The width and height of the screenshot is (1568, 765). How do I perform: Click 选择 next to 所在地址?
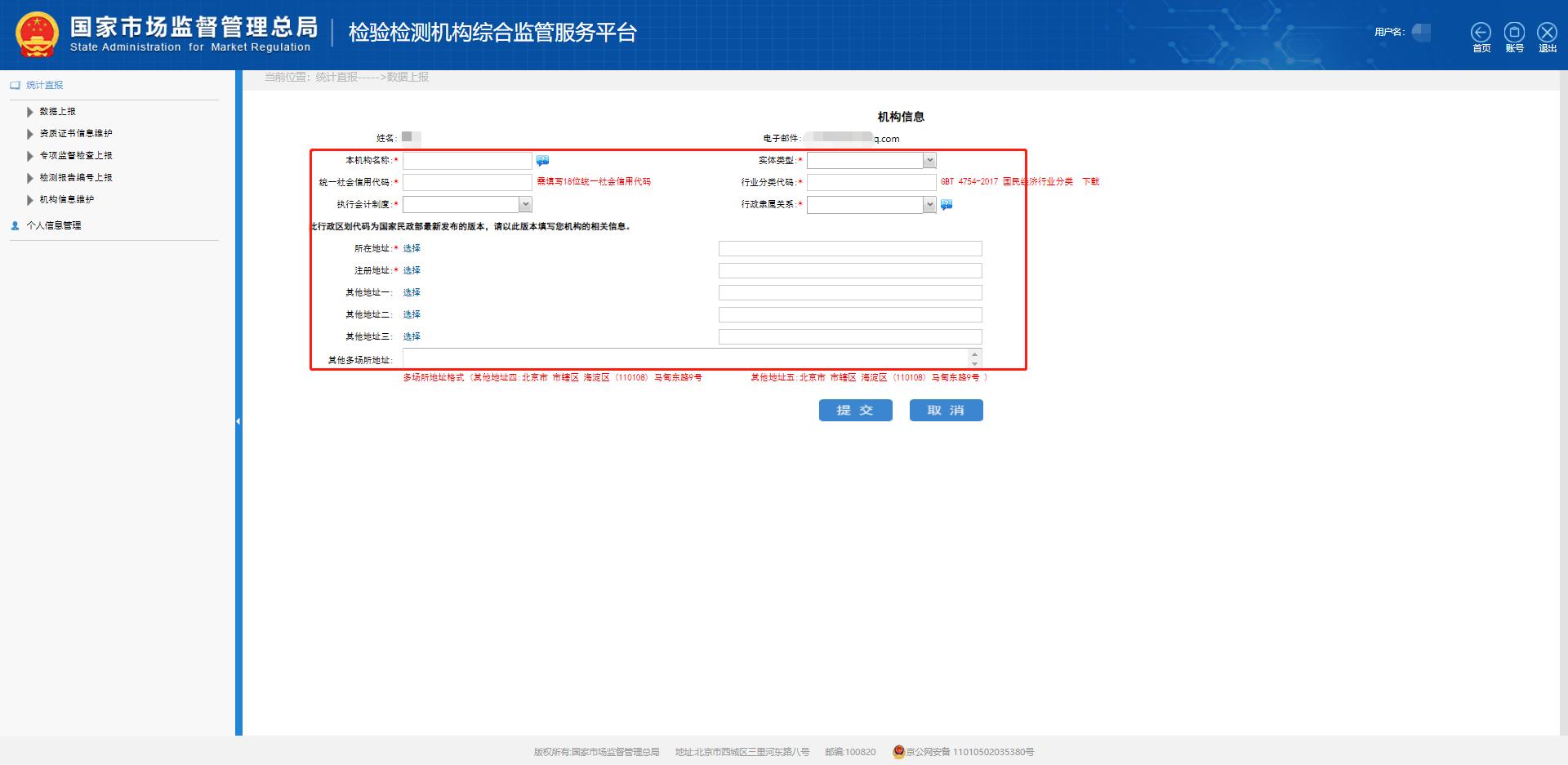click(x=412, y=248)
